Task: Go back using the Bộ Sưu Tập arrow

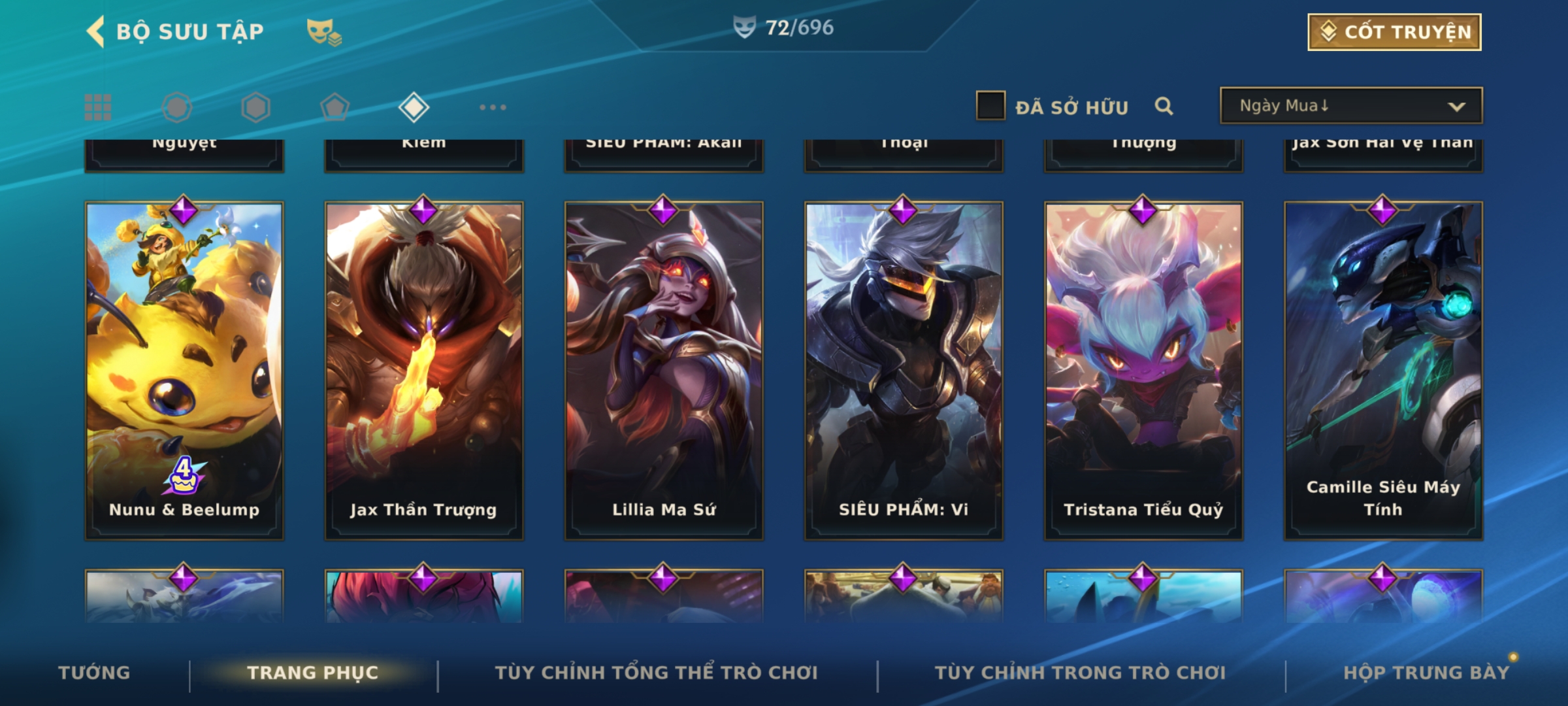Action: coord(95,31)
